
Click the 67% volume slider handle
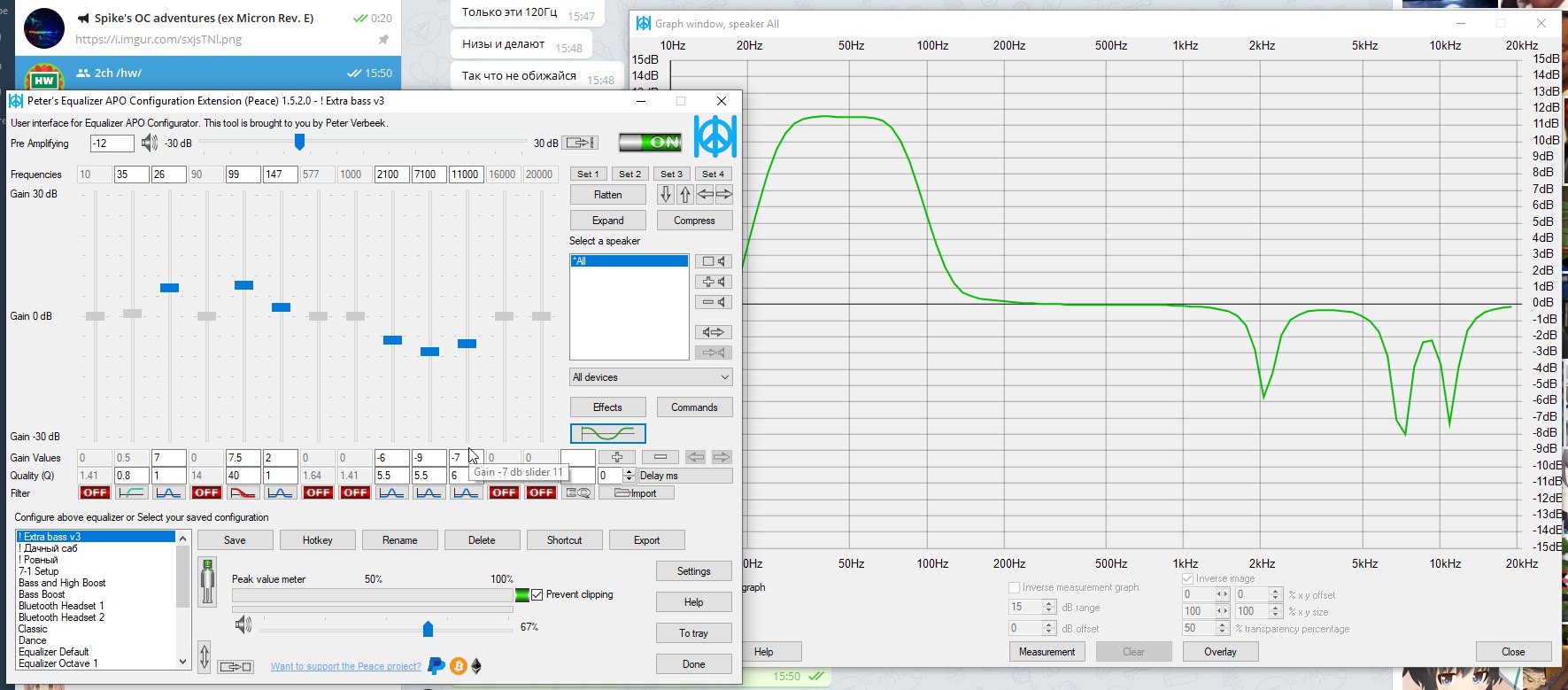tap(428, 629)
